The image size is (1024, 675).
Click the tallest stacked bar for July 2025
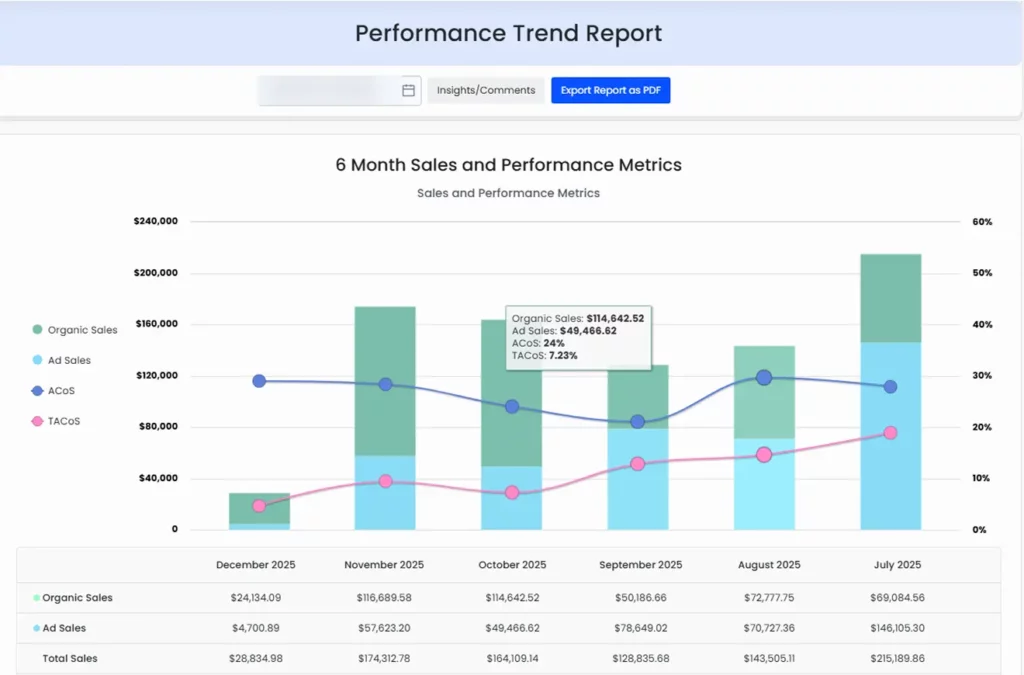[892, 390]
